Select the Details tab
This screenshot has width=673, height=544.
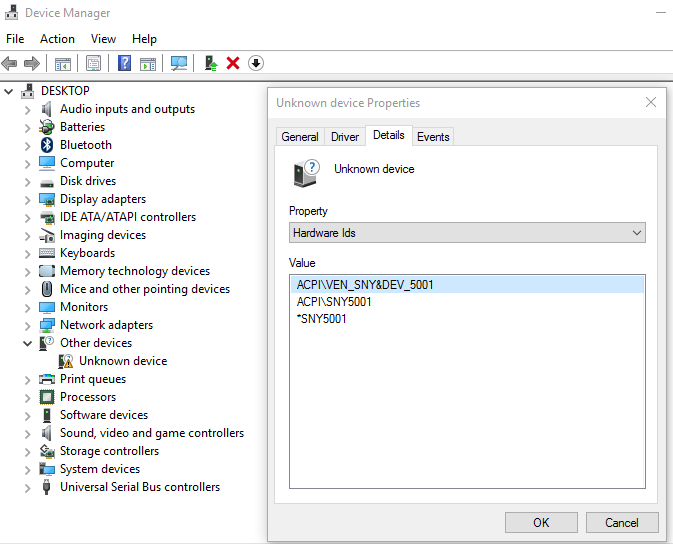388,135
